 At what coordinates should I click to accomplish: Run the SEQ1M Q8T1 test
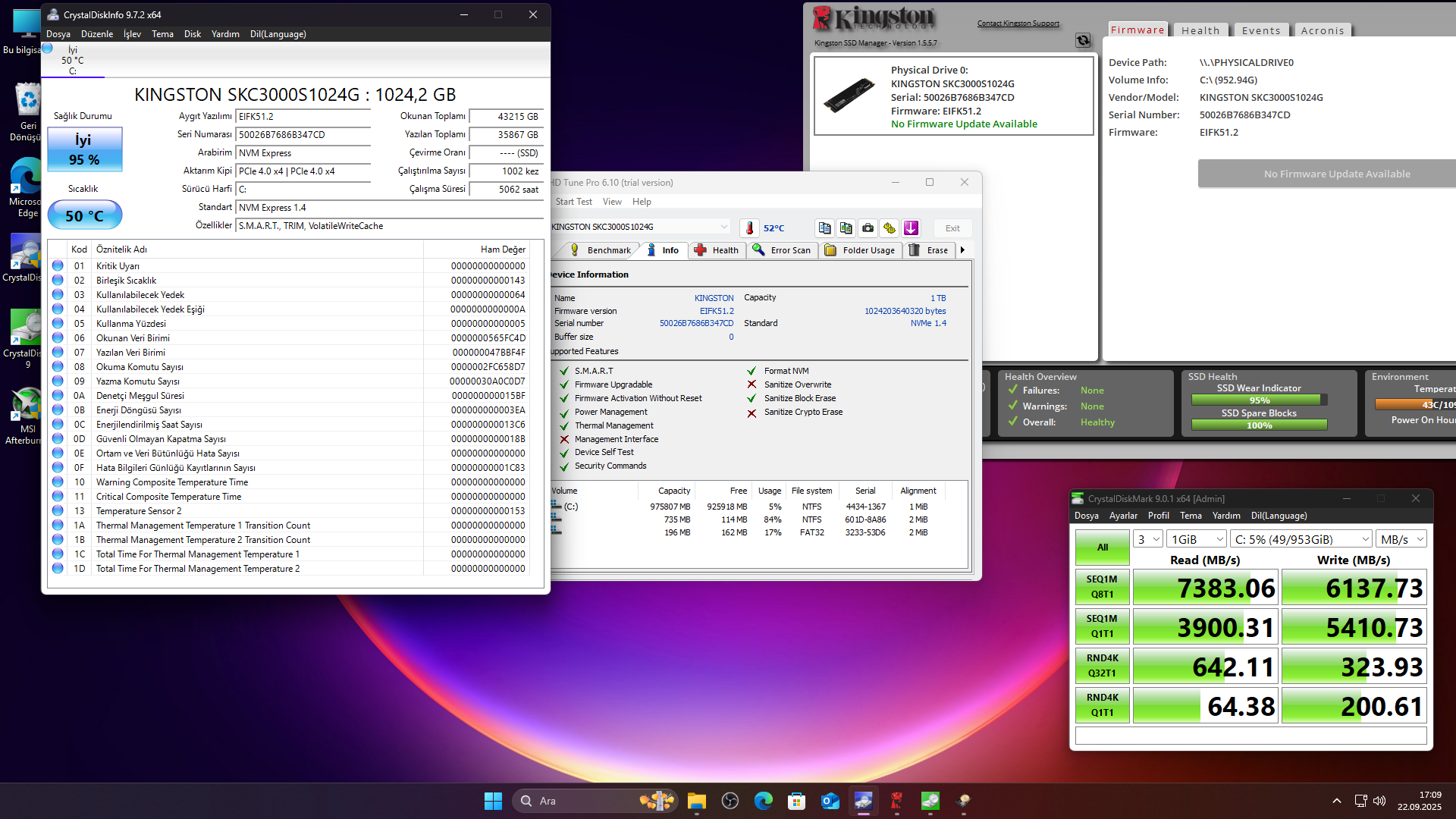(x=1102, y=586)
